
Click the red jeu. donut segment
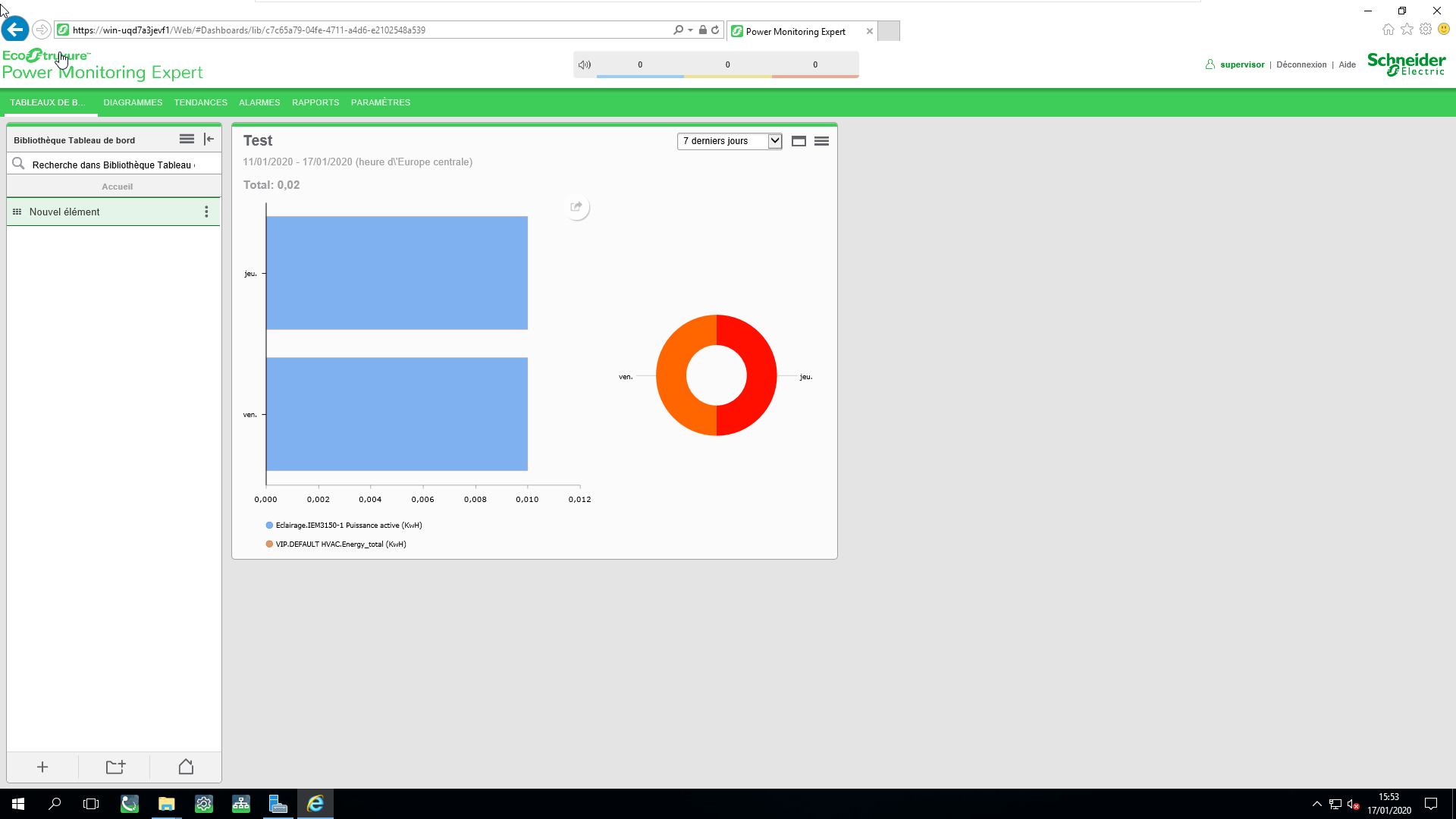(x=761, y=375)
